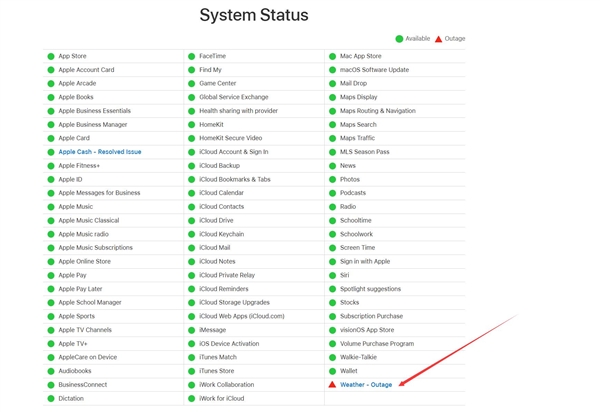Select the Find My status entry
This screenshot has height=412, width=600.
[210, 70]
